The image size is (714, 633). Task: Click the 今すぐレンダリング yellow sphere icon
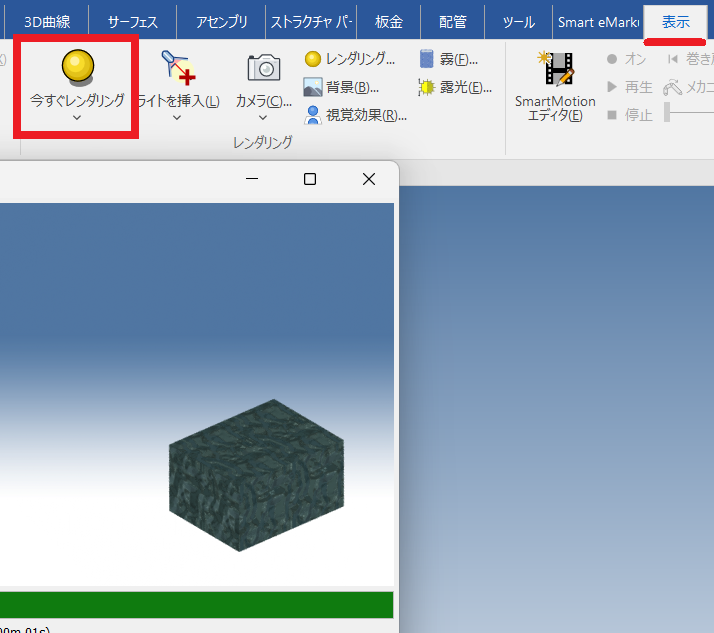(x=78, y=67)
